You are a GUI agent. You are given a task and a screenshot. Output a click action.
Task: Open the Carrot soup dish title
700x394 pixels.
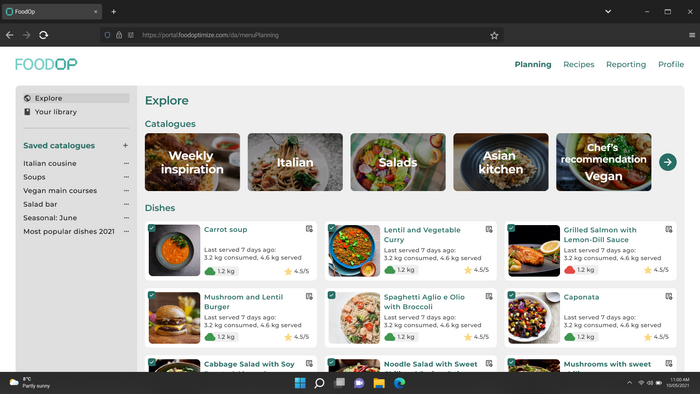pos(225,229)
